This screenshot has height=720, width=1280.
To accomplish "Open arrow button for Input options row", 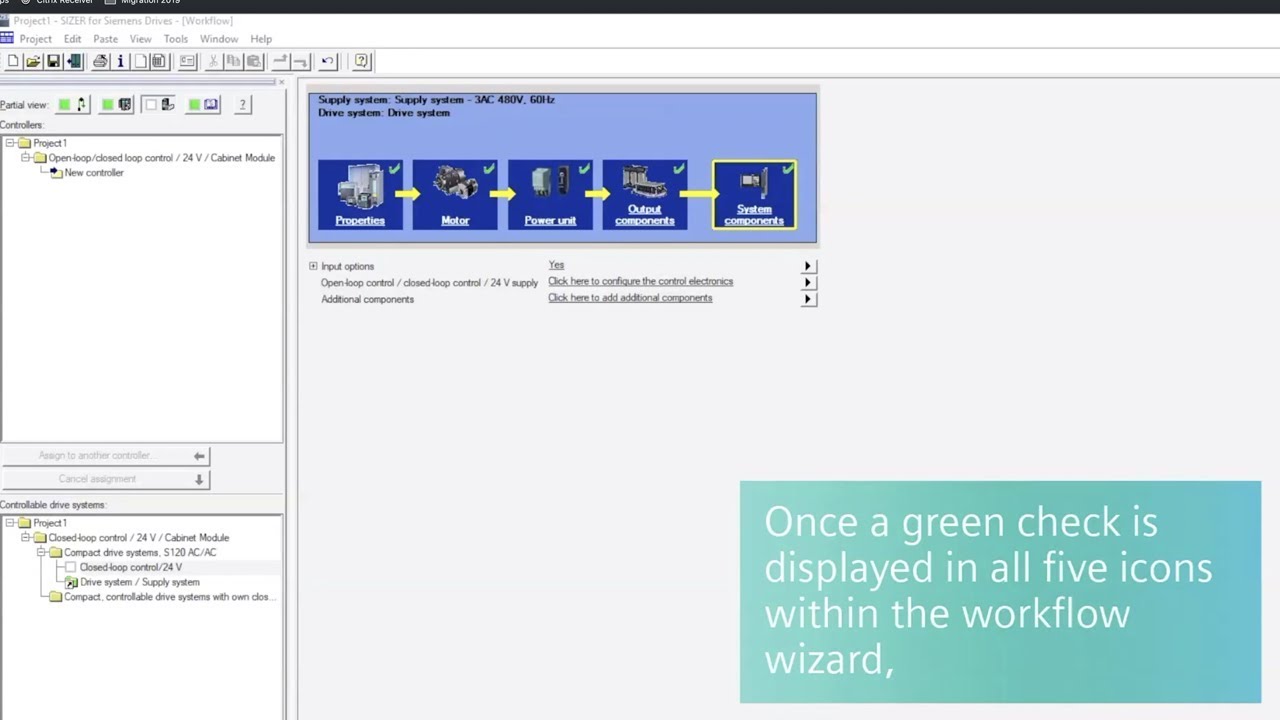I will click(x=808, y=266).
